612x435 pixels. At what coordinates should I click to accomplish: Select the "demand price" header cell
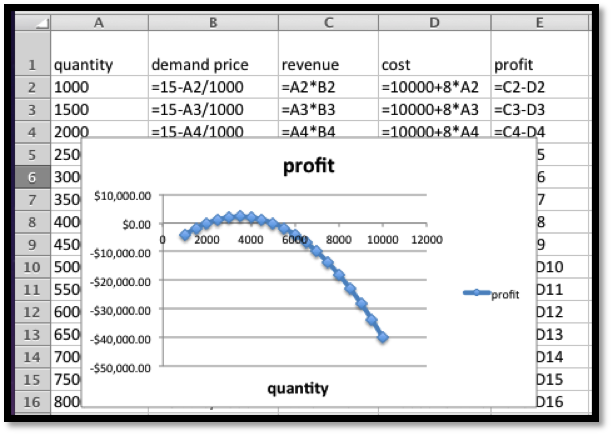point(210,65)
